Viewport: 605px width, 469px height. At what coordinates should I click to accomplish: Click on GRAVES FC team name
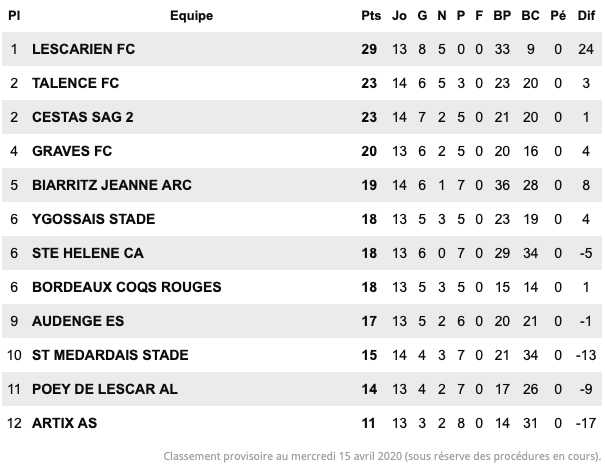[x=72, y=151]
